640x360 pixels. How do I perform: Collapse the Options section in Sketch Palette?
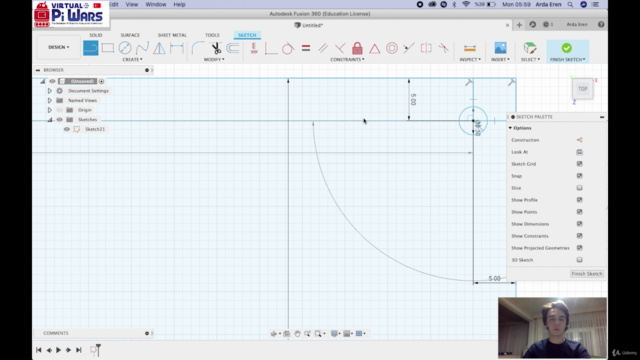point(510,128)
